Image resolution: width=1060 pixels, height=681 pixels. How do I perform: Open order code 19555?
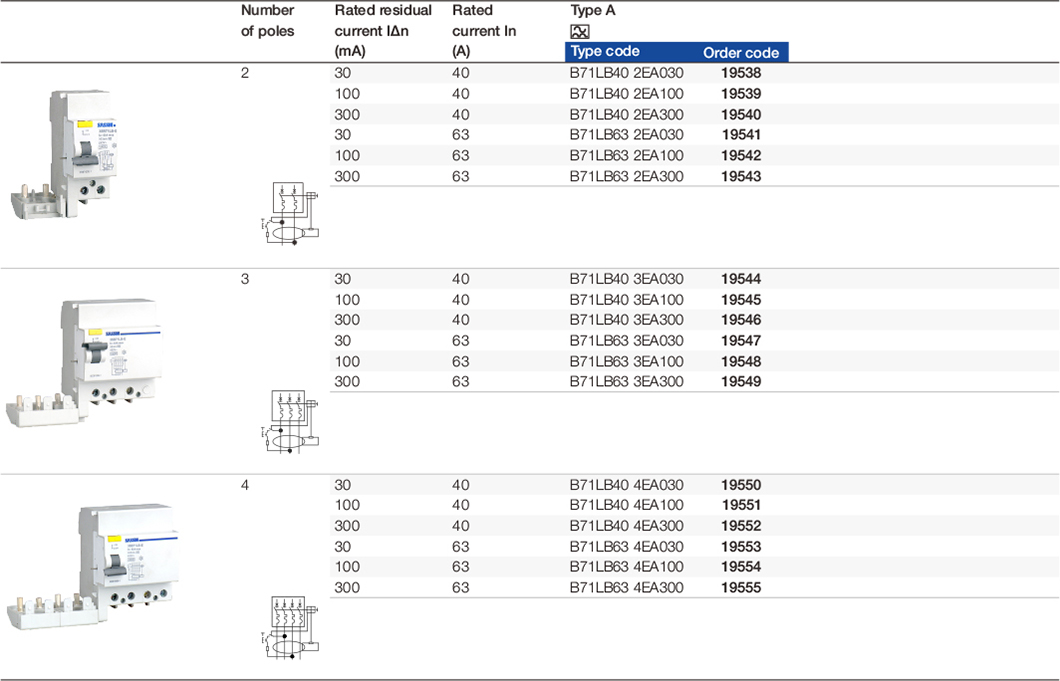(741, 588)
